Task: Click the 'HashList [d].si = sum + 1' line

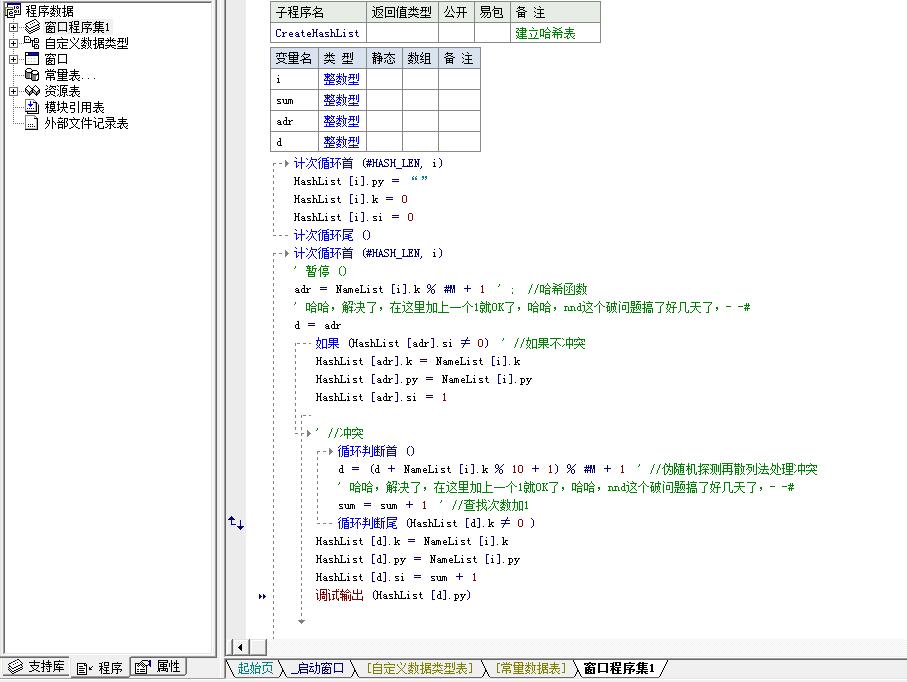Action: (x=396, y=577)
